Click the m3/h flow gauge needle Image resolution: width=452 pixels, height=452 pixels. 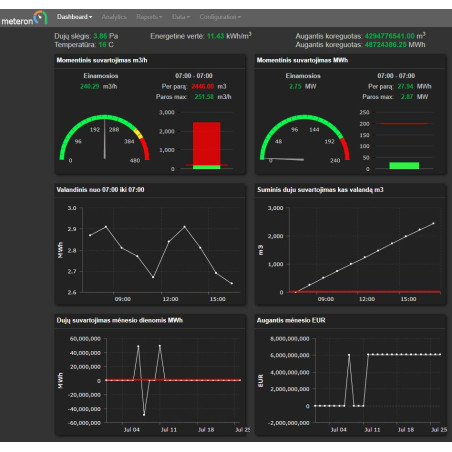(x=105, y=138)
